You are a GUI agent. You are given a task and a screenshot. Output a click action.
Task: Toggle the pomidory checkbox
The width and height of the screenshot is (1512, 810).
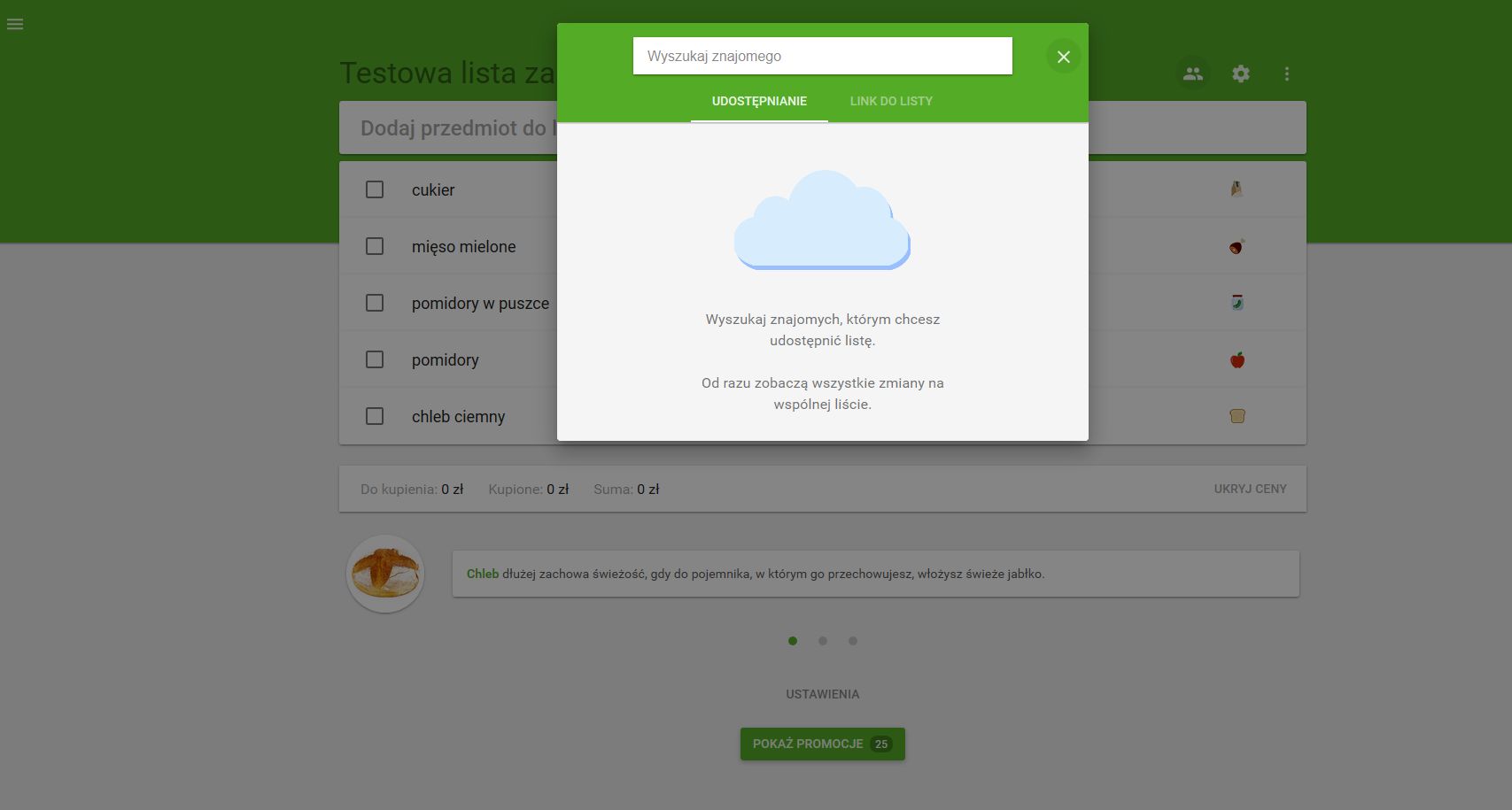(375, 359)
